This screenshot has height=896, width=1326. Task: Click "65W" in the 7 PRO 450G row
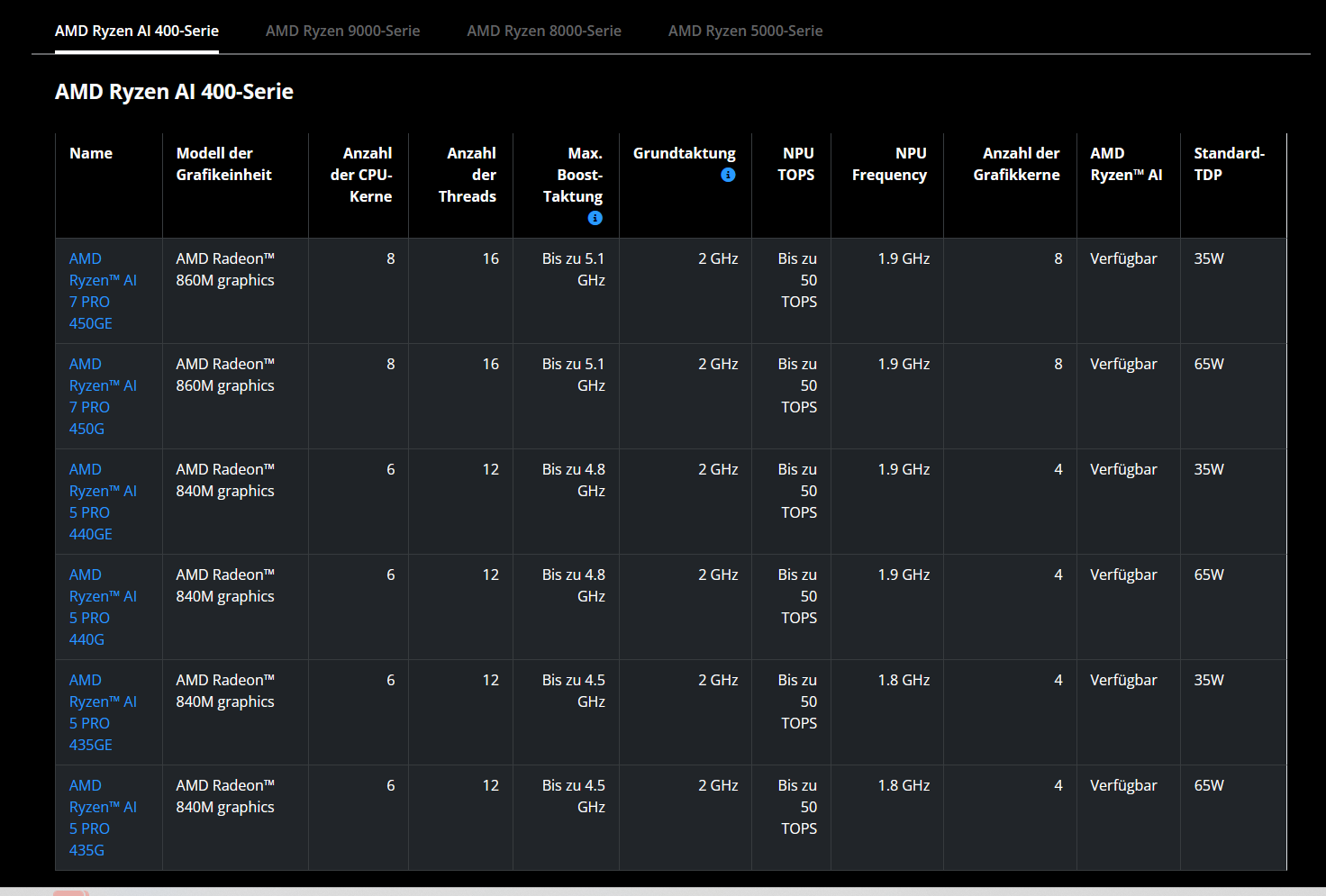1209,364
